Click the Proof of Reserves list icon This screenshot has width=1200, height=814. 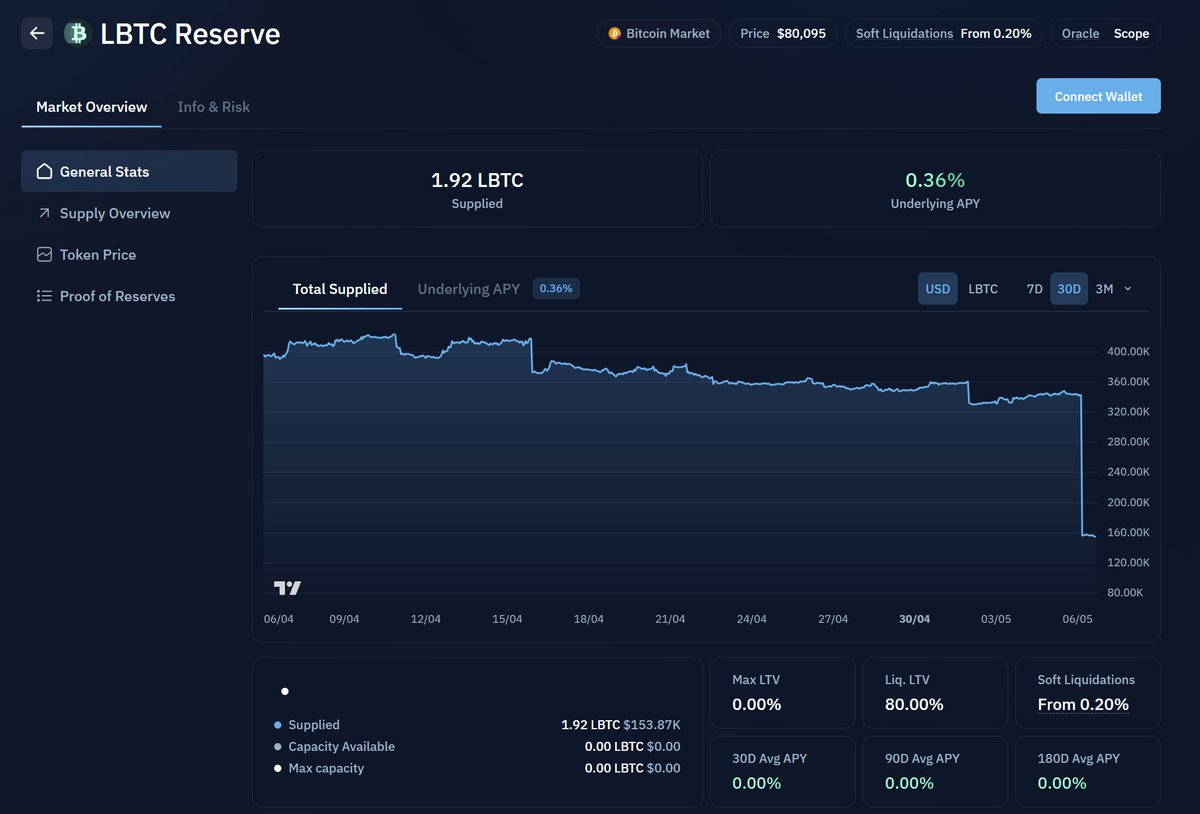(x=44, y=296)
